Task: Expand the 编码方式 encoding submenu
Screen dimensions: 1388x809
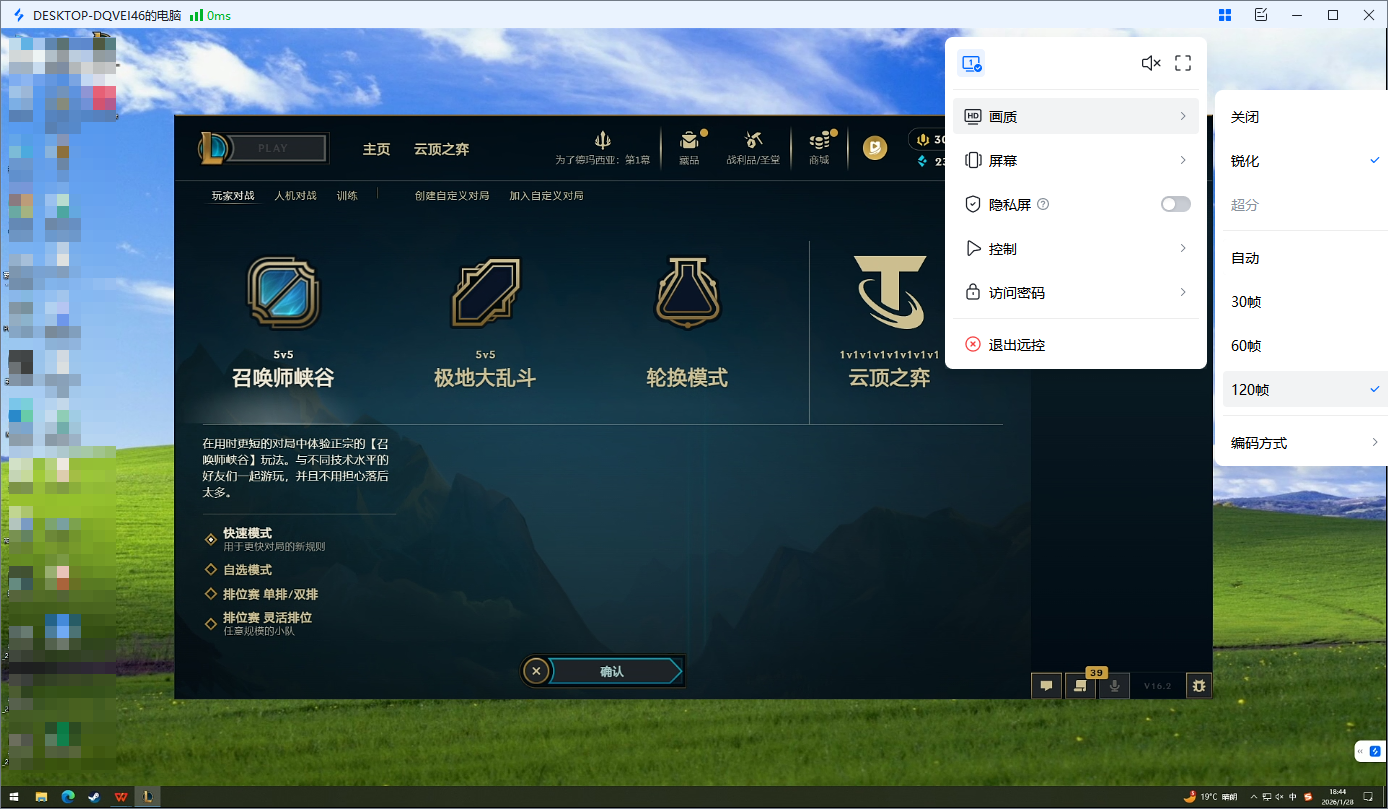Action: 1259,441
